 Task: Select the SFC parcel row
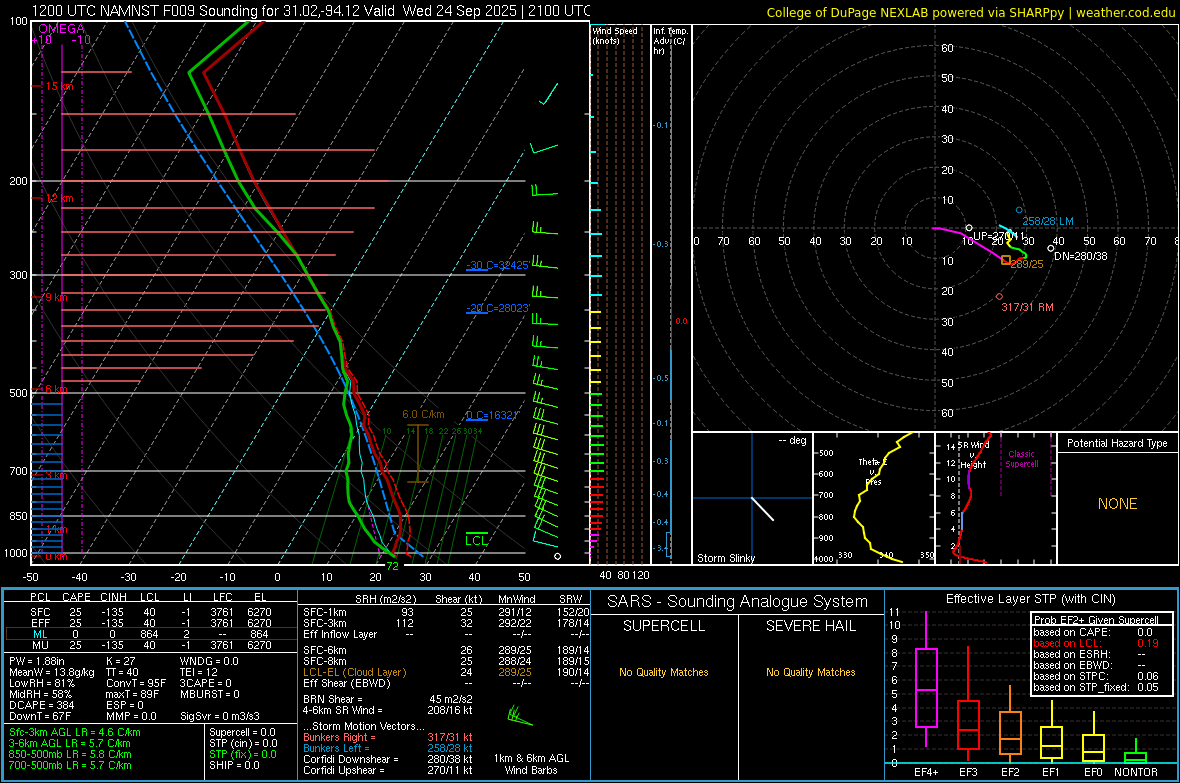(151, 612)
